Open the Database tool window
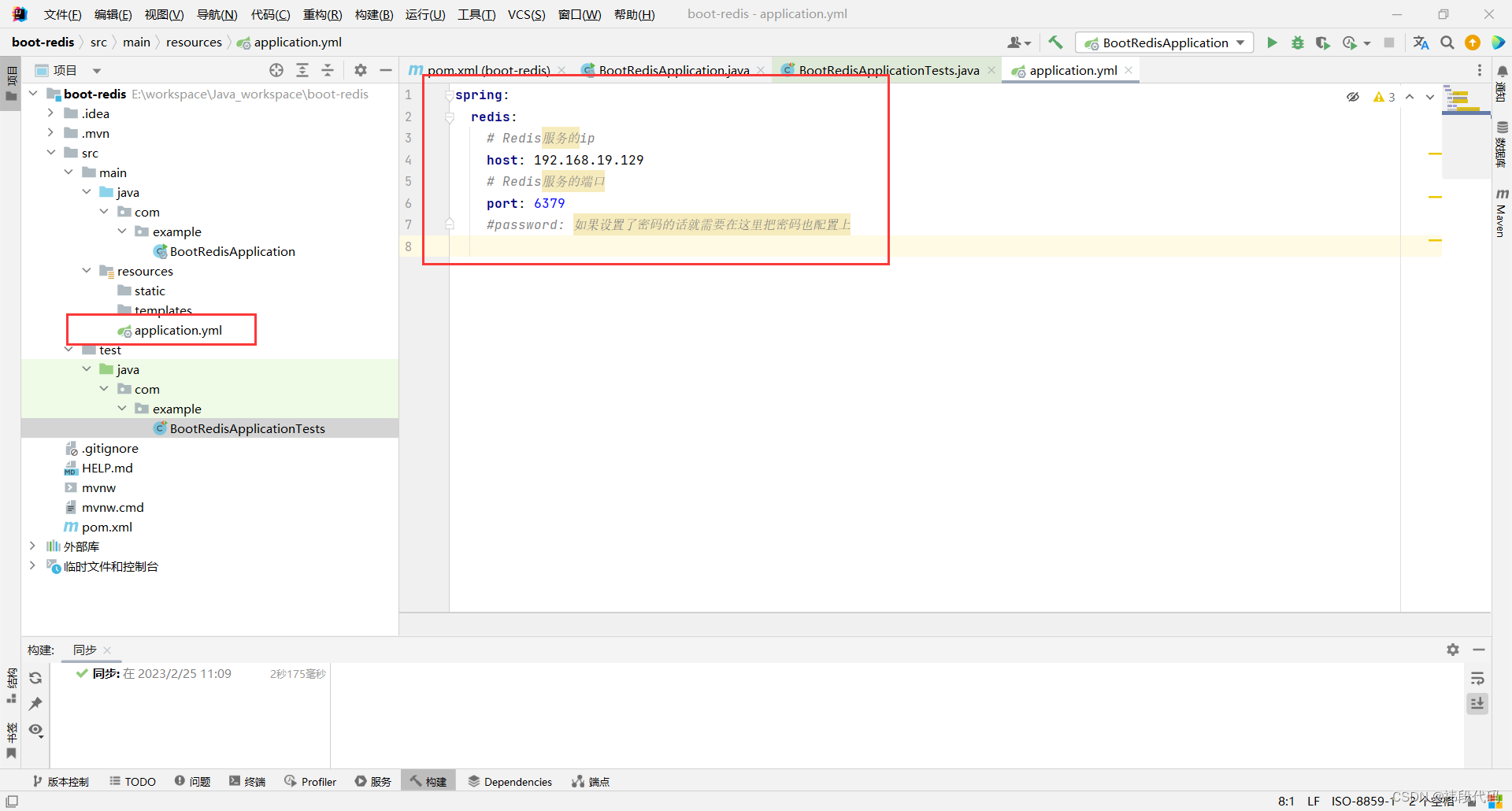This screenshot has width=1512, height=811. point(1502,144)
